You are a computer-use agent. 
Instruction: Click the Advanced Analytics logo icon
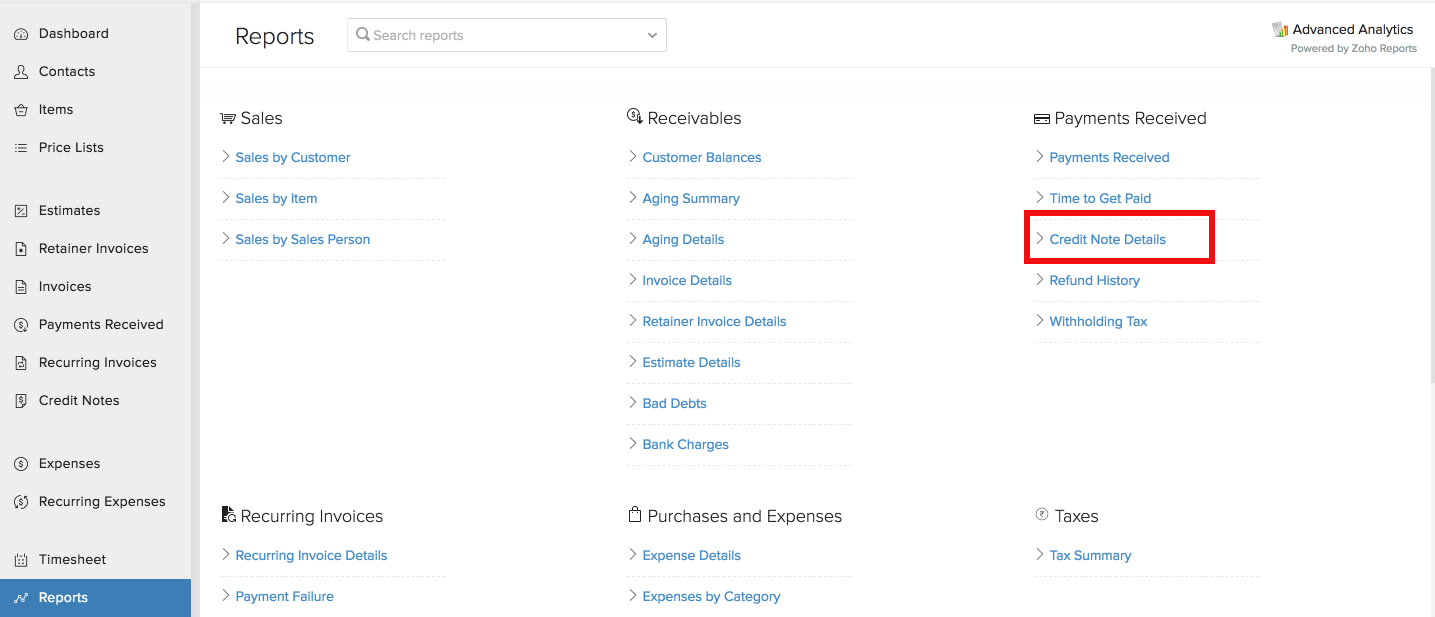(1280, 30)
